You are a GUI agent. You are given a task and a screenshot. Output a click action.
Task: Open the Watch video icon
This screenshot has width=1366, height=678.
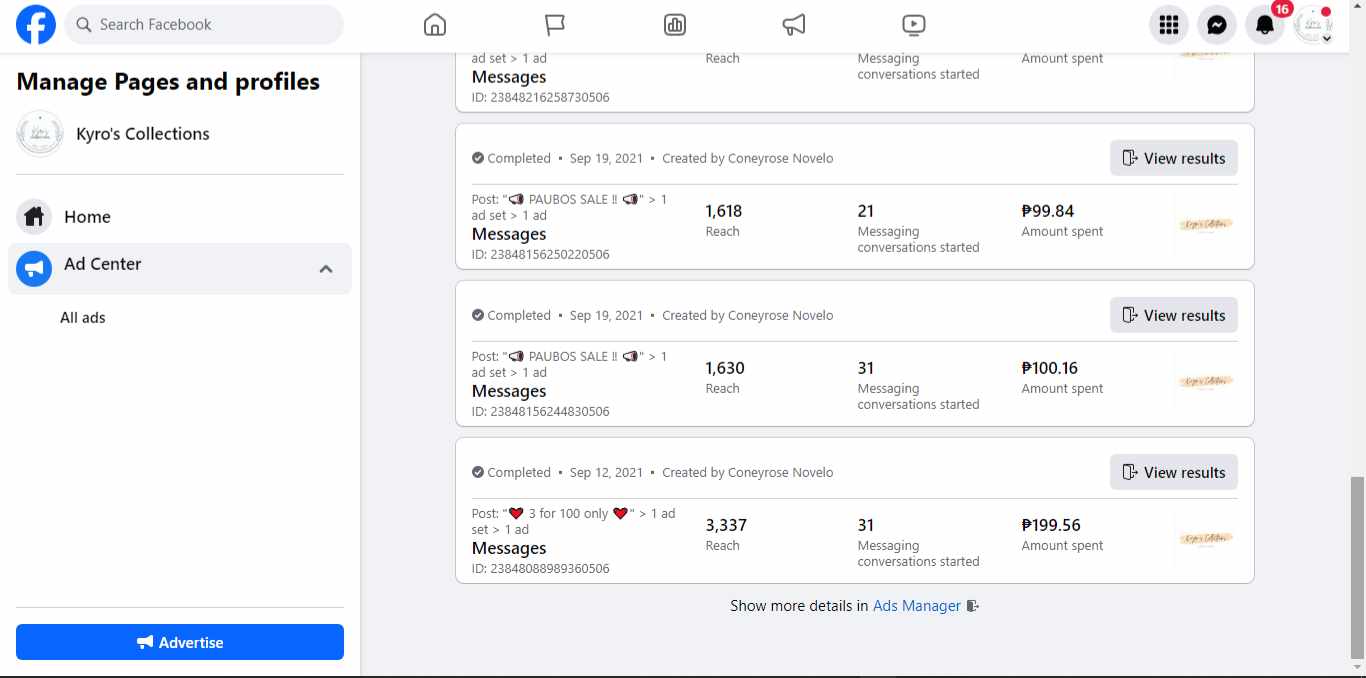tap(913, 25)
